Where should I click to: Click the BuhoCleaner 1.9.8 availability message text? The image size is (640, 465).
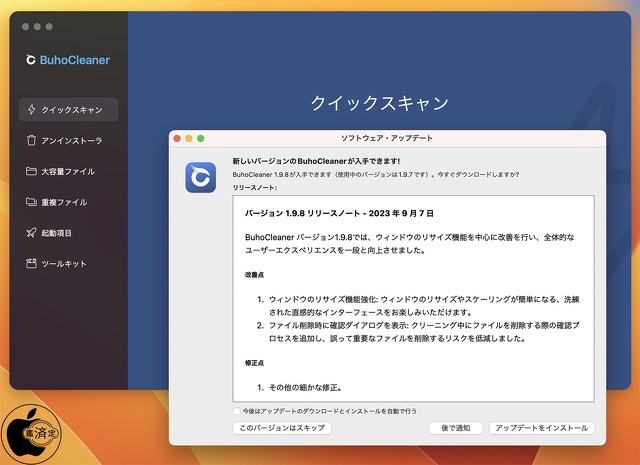376,174
